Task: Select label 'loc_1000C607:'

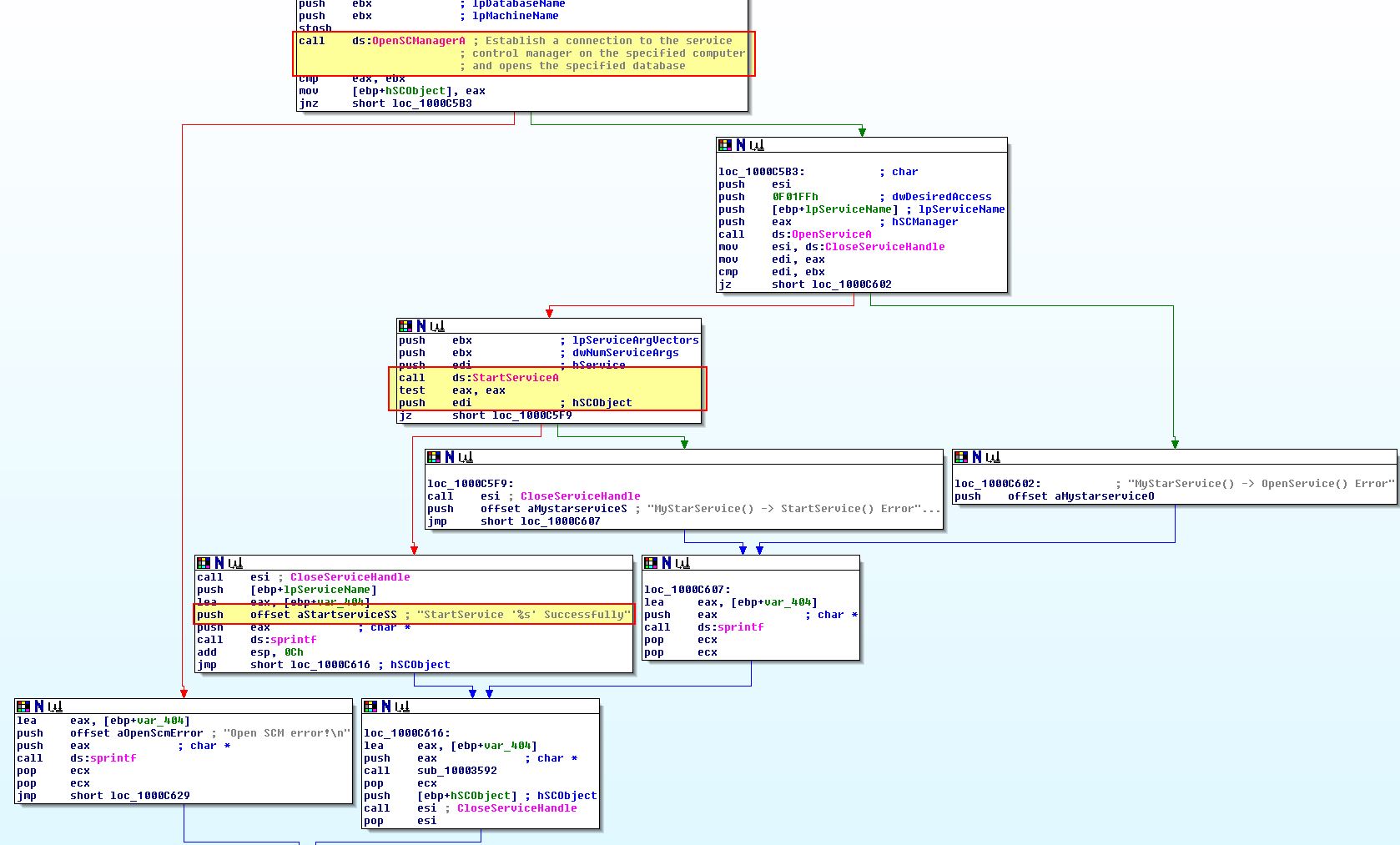Action: [x=687, y=590]
